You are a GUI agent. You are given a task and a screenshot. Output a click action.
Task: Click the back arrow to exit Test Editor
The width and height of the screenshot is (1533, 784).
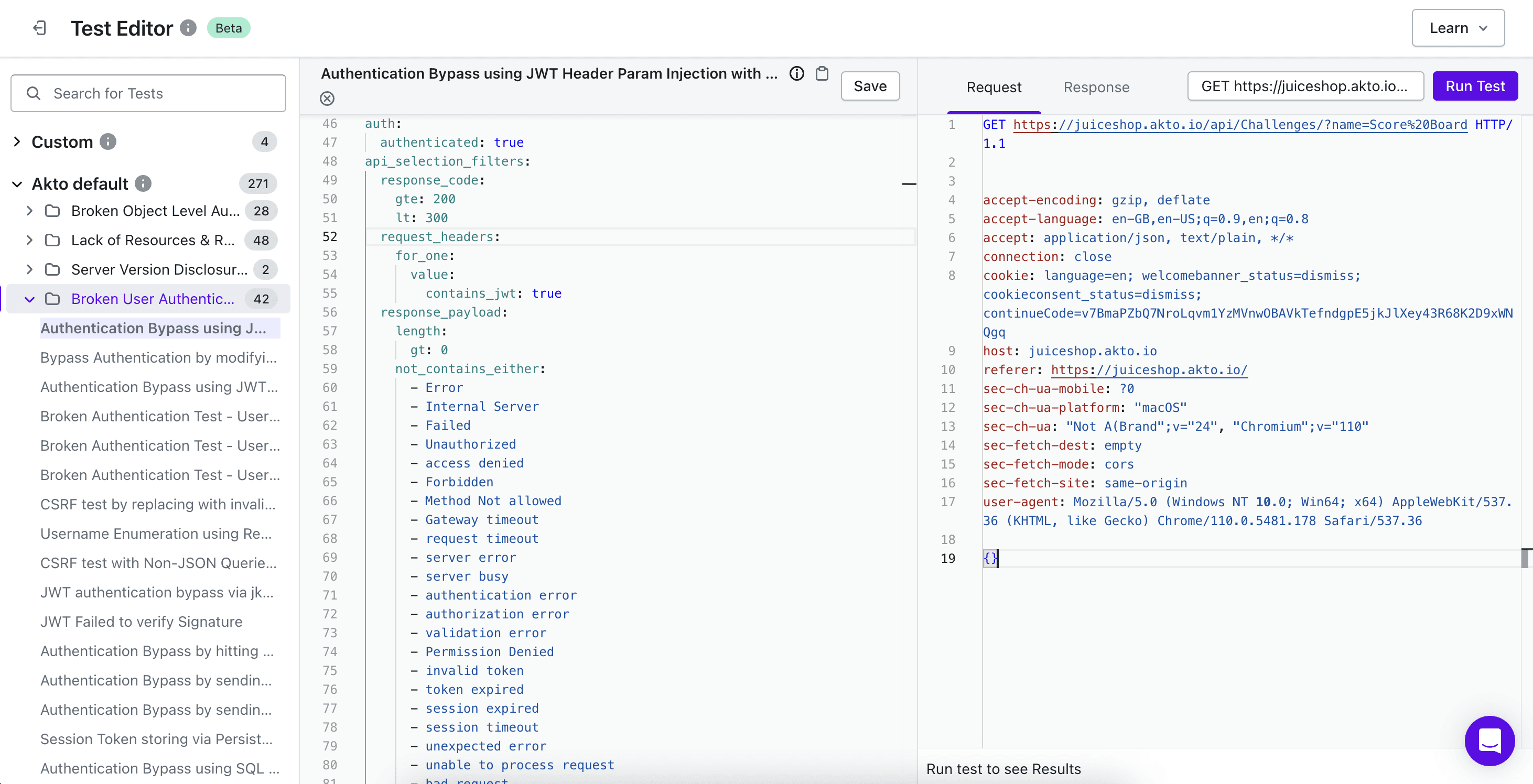[39, 28]
